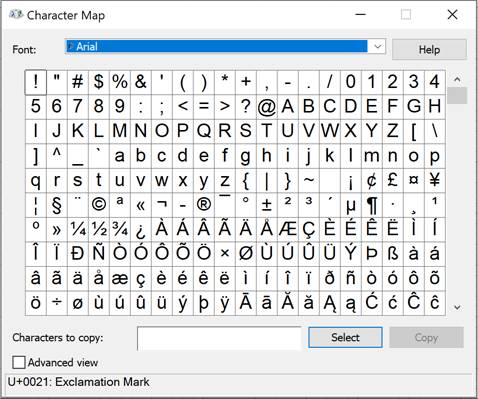Viewport: 478px width, 399px height.
Task: Select the three quarters ¾ fraction
Action: (x=120, y=230)
